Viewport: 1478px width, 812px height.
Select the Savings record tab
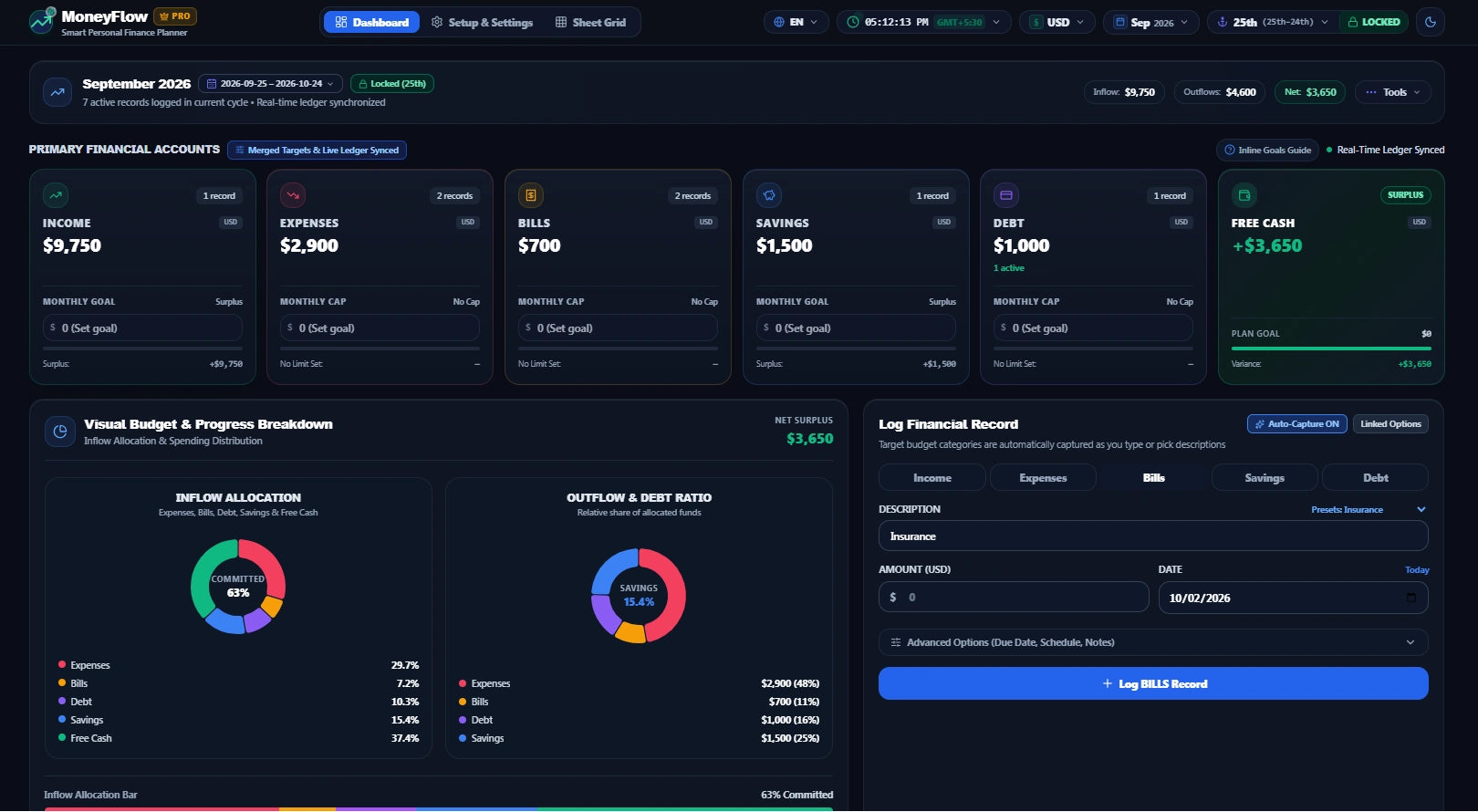coord(1265,478)
